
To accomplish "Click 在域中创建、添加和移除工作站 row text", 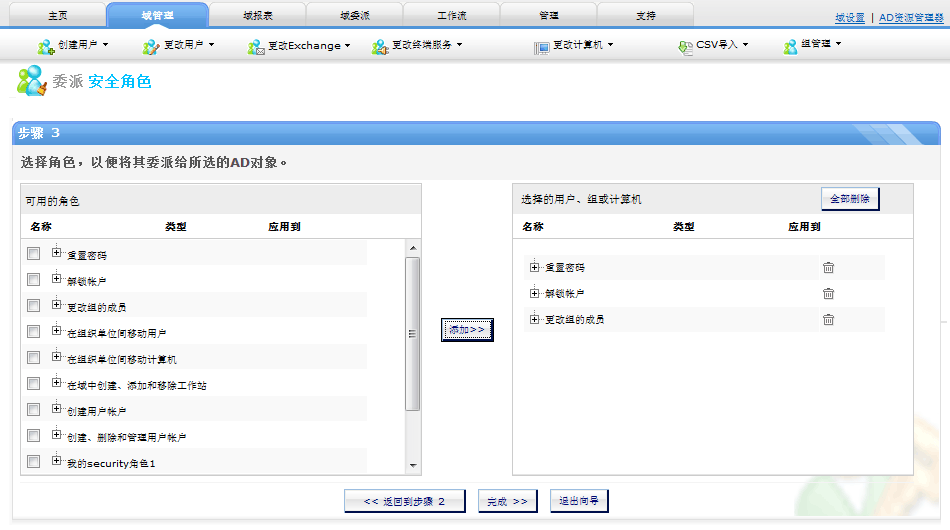I will (137, 385).
